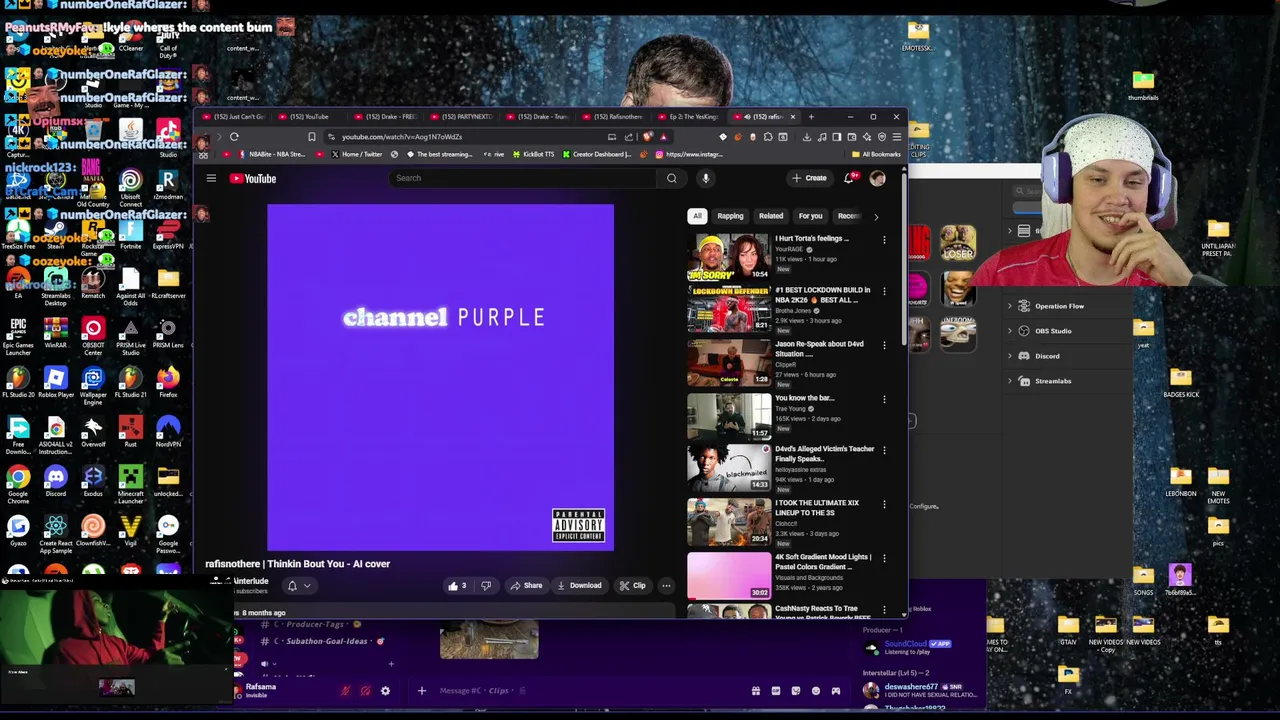Open options for BEST LOCKDOWN BUILD video
The height and width of the screenshot is (720, 1280).
click(x=884, y=291)
